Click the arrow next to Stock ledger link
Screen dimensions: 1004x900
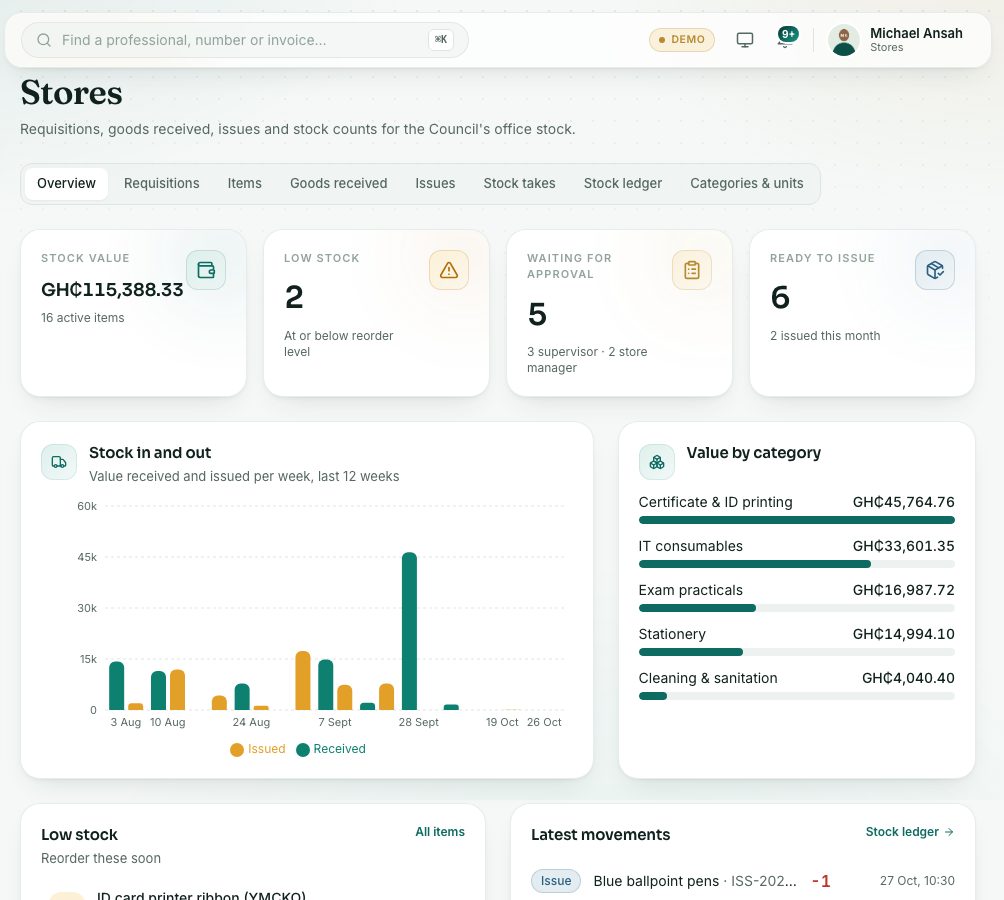pyautogui.click(x=949, y=832)
